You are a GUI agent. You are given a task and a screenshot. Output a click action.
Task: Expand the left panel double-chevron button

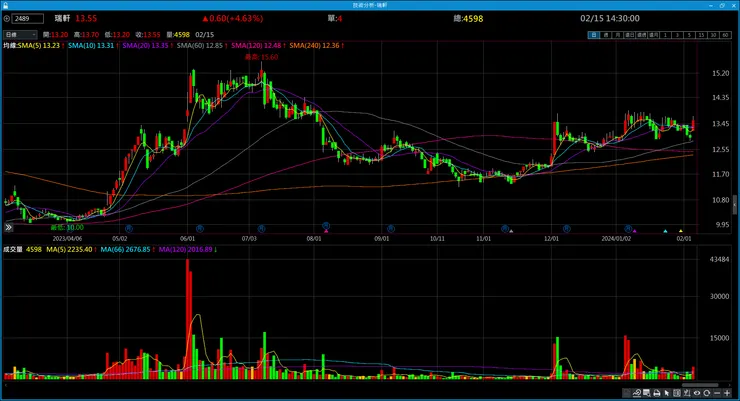click(8, 227)
